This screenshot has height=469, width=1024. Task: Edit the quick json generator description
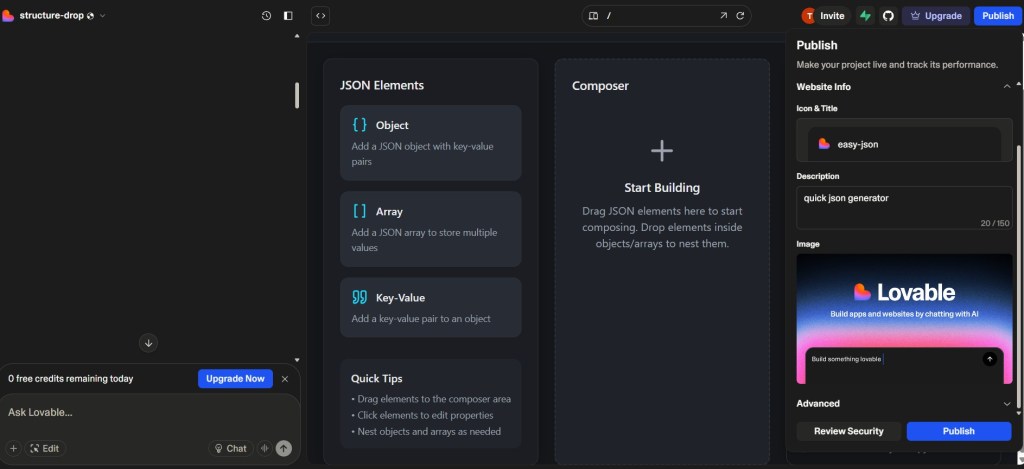pos(904,208)
